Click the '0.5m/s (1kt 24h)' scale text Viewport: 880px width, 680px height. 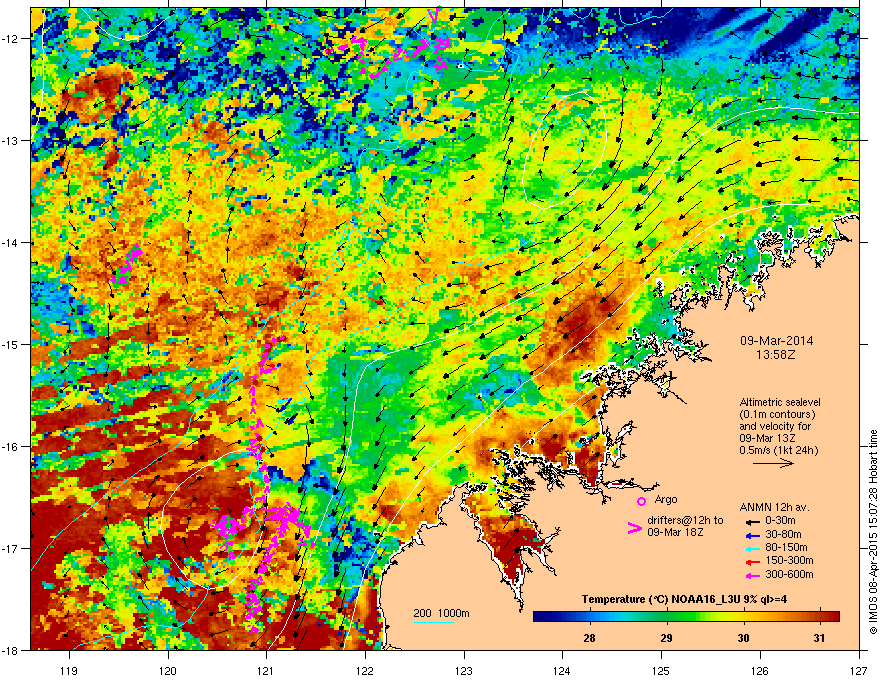click(x=779, y=450)
